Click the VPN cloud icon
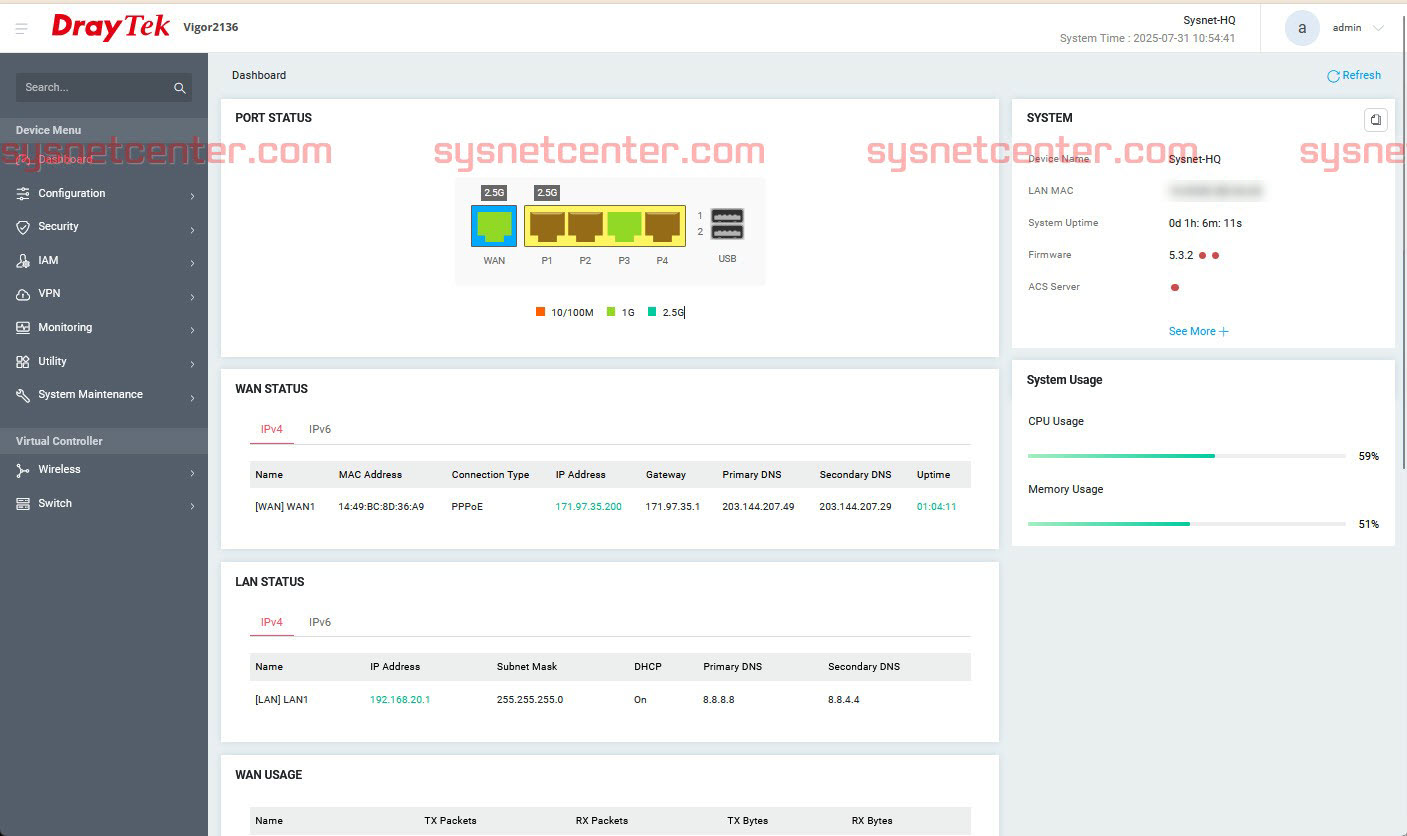 (23, 294)
